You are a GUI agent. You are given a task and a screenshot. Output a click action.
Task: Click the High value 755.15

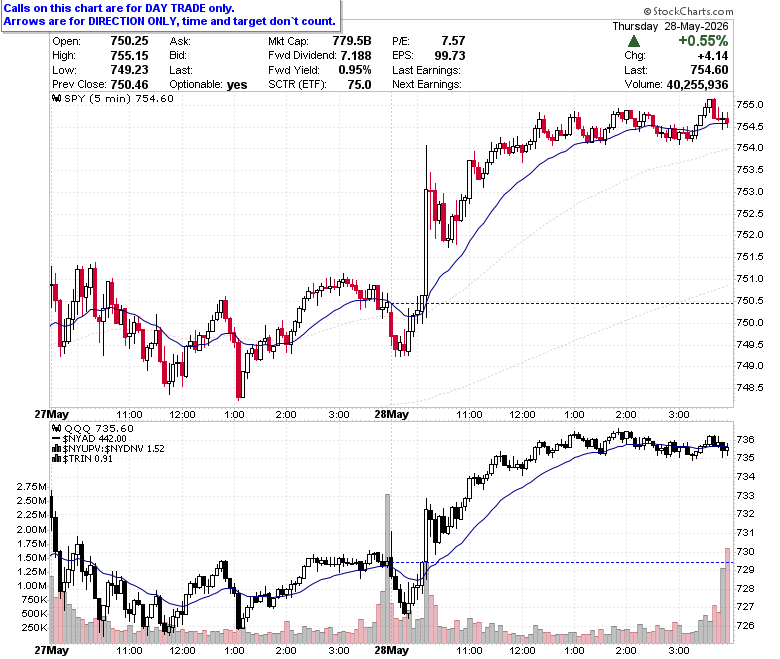pos(129,56)
